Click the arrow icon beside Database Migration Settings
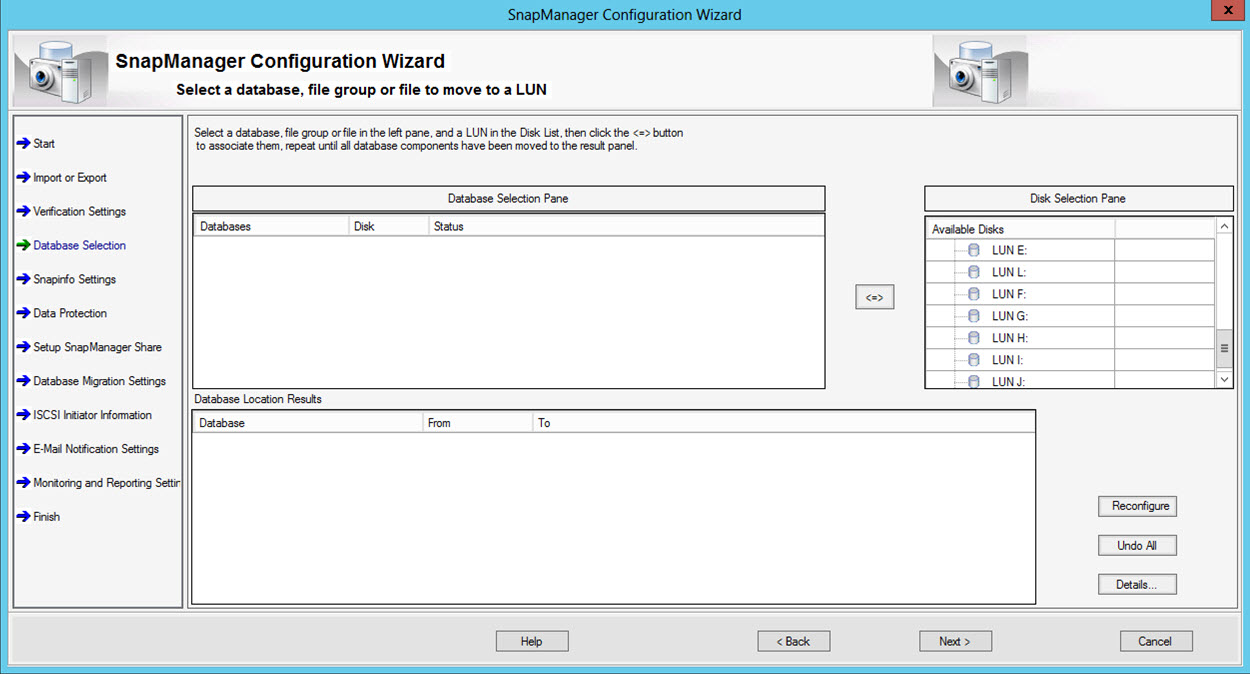The image size is (1250, 674). point(23,382)
